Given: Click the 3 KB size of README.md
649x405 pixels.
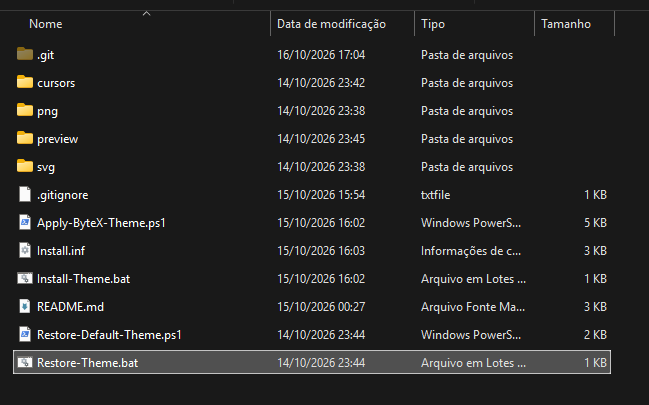Looking at the screenshot, I should (x=595, y=307).
